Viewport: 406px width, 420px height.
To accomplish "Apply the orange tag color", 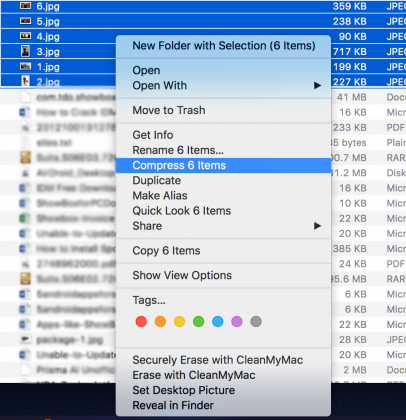I will click(x=160, y=322).
